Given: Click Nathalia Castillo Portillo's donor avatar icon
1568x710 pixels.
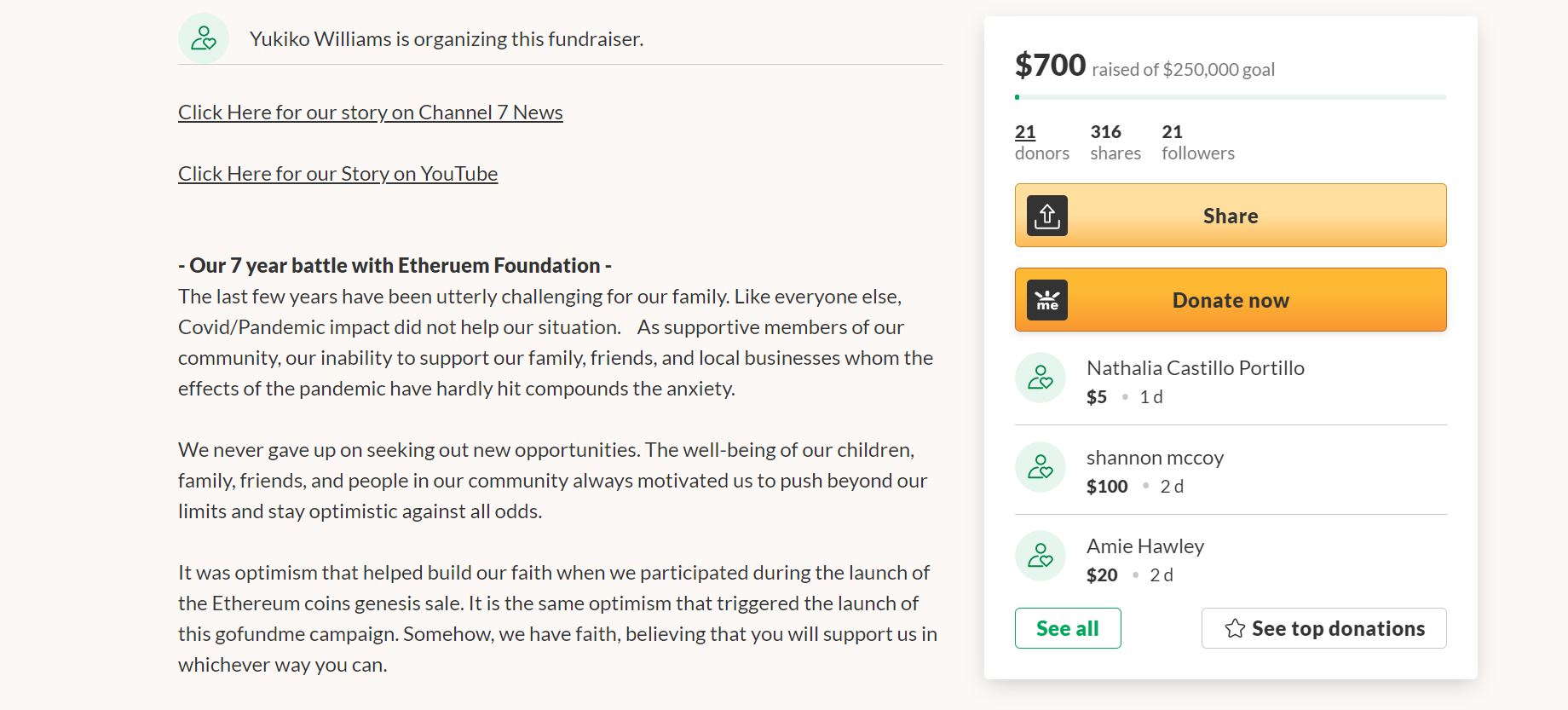Looking at the screenshot, I should (x=1041, y=378).
